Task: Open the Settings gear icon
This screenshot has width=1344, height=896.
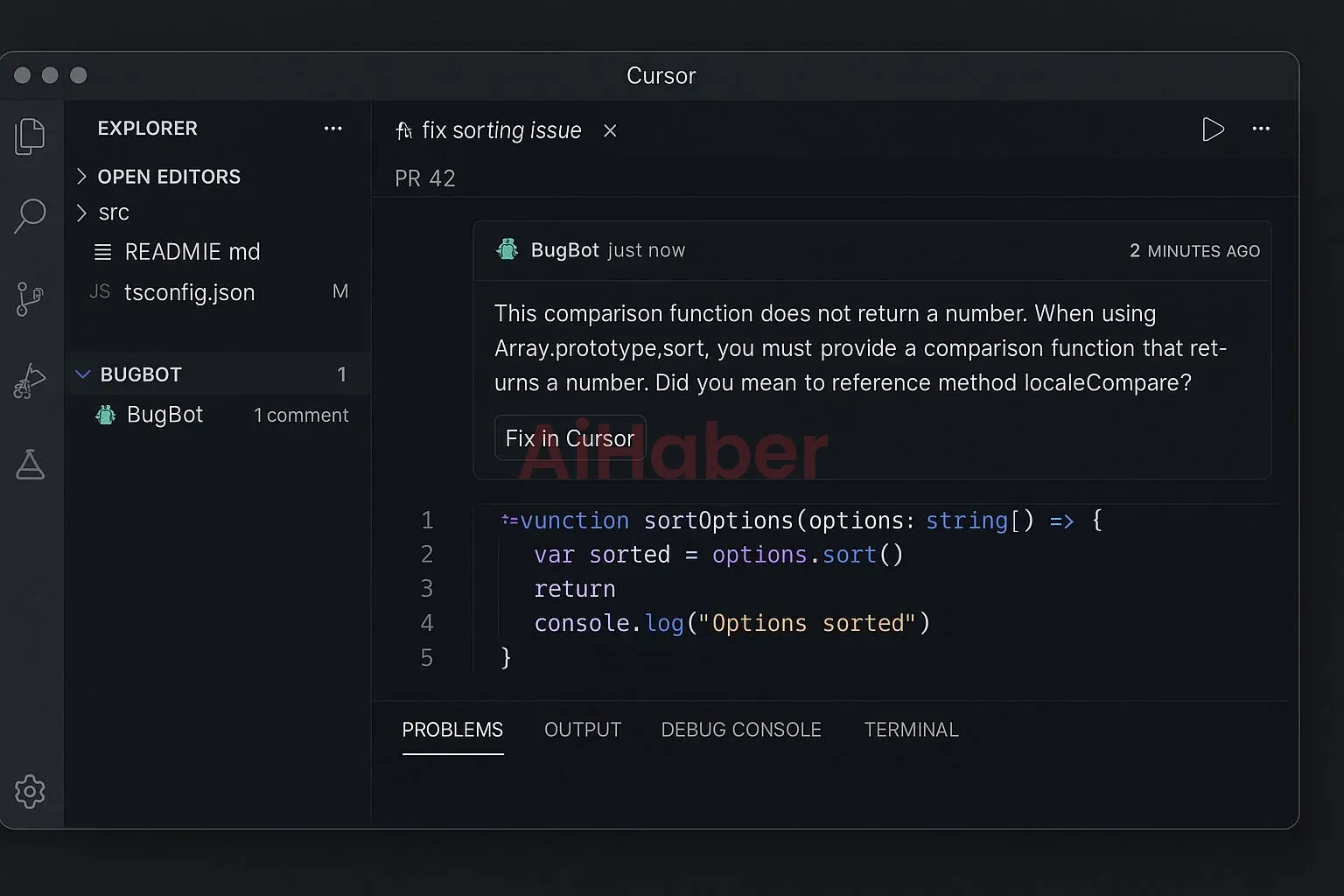Action: (31, 791)
